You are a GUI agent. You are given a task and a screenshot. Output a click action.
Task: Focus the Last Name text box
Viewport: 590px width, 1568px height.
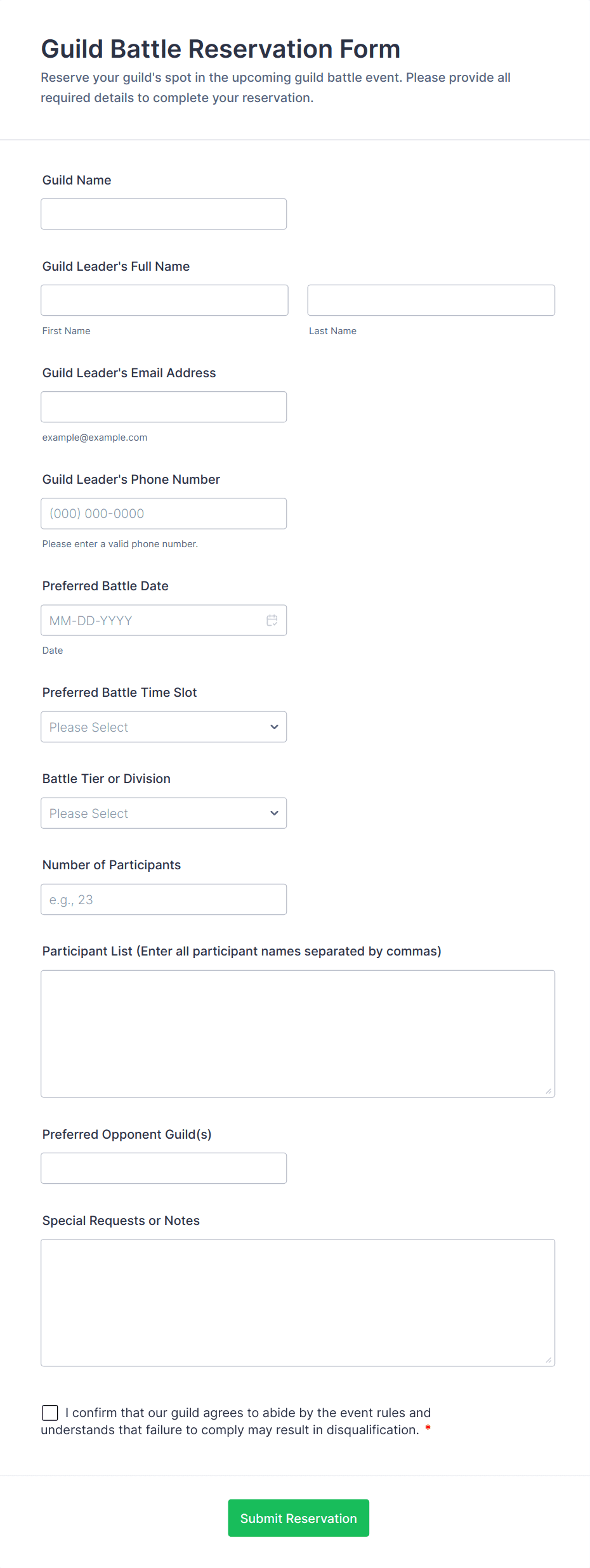(x=431, y=301)
